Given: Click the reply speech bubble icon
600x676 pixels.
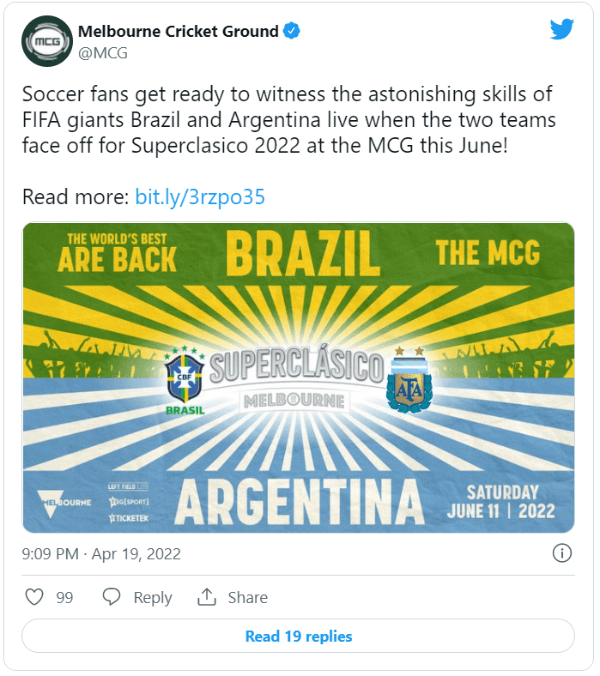Looking at the screenshot, I should (x=112, y=597).
